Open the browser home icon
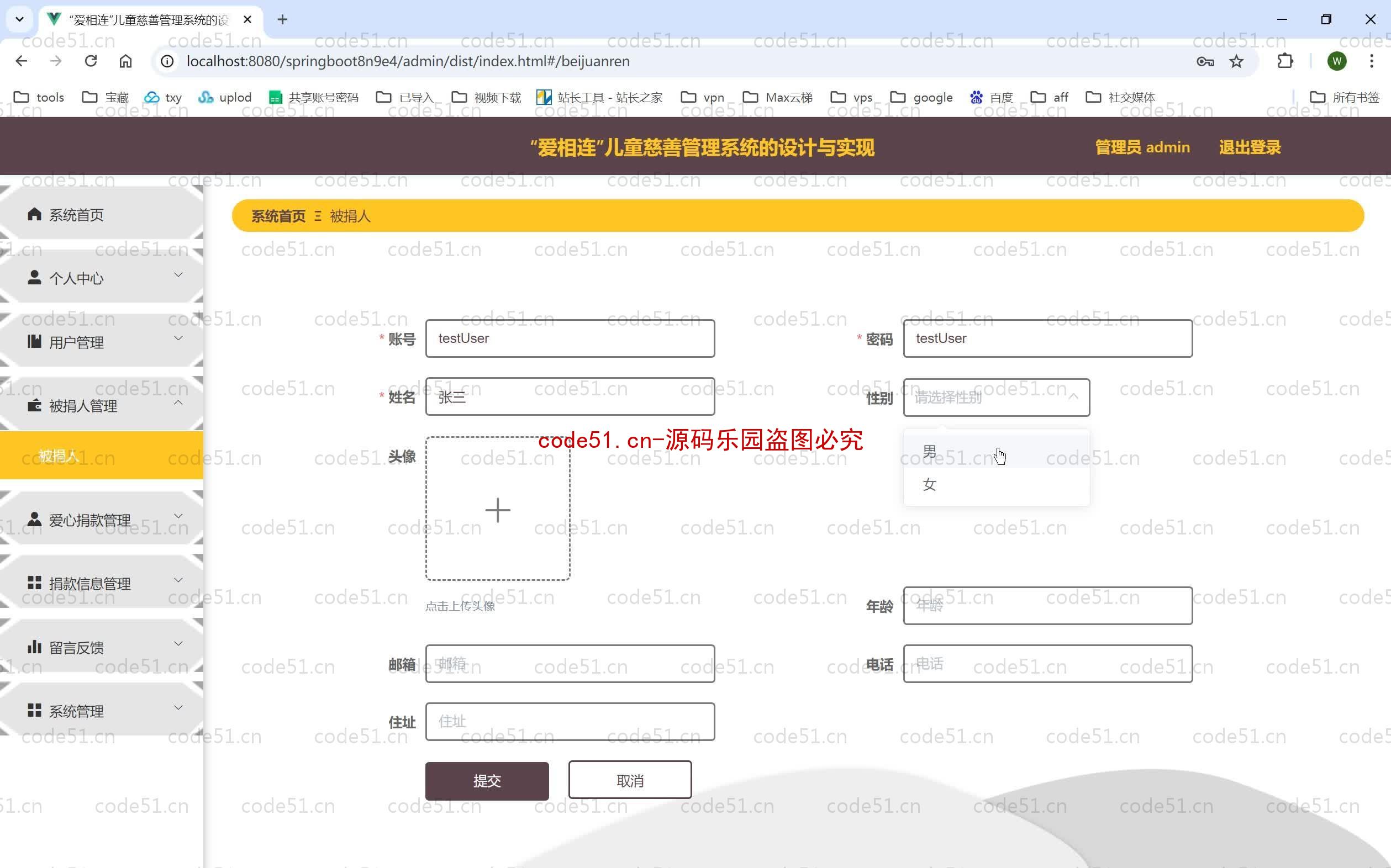Image resolution: width=1391 pixels, height=868 pixels. 125,61
